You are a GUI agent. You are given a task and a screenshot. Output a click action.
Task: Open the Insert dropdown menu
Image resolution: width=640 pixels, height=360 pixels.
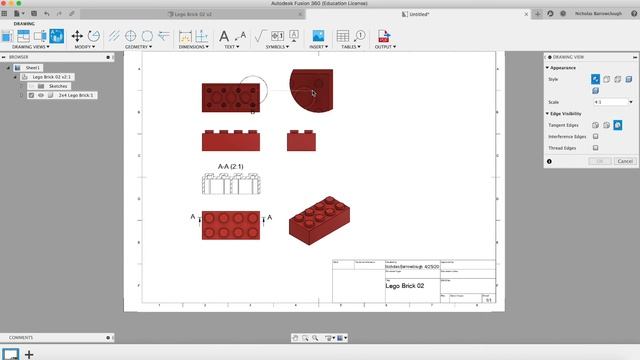(x=318, y=47)
